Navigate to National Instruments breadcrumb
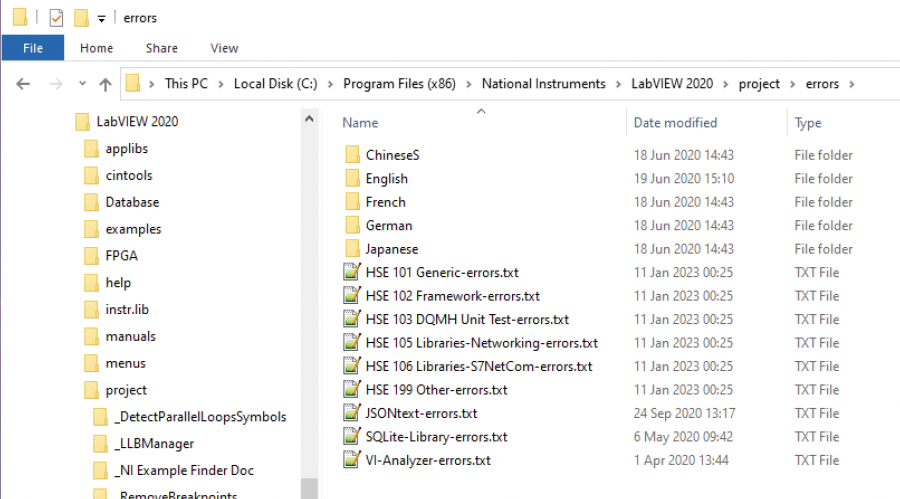900x499 pixels. (x=544, y=84)
